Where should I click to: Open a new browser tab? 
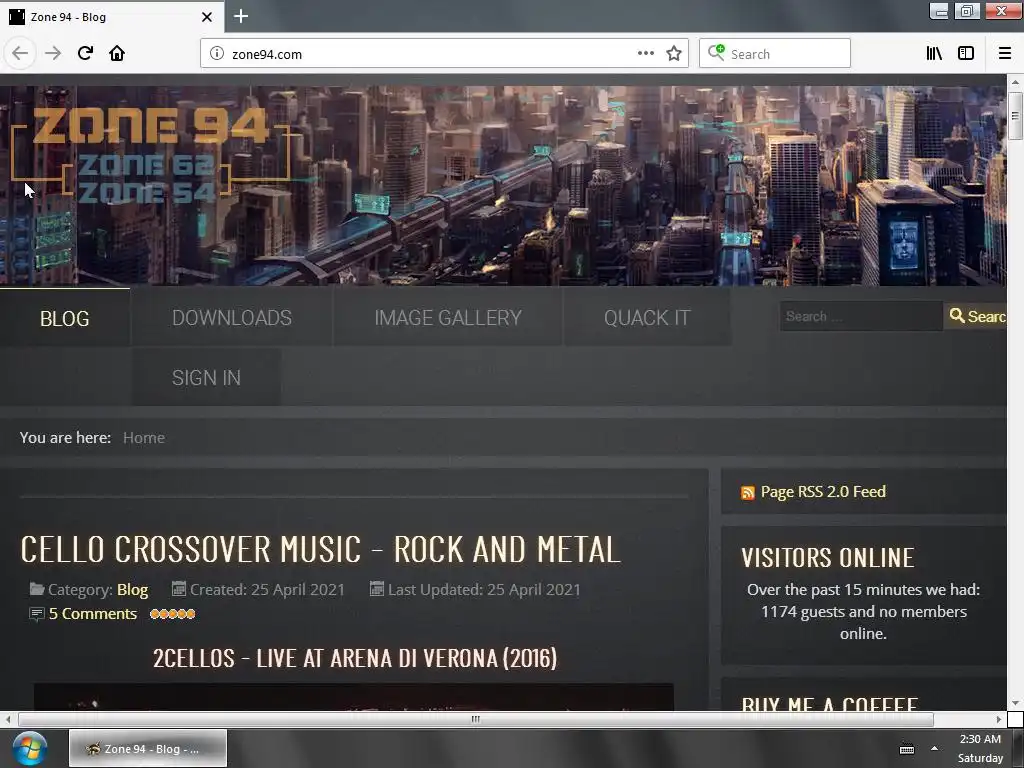click(241, 16)
